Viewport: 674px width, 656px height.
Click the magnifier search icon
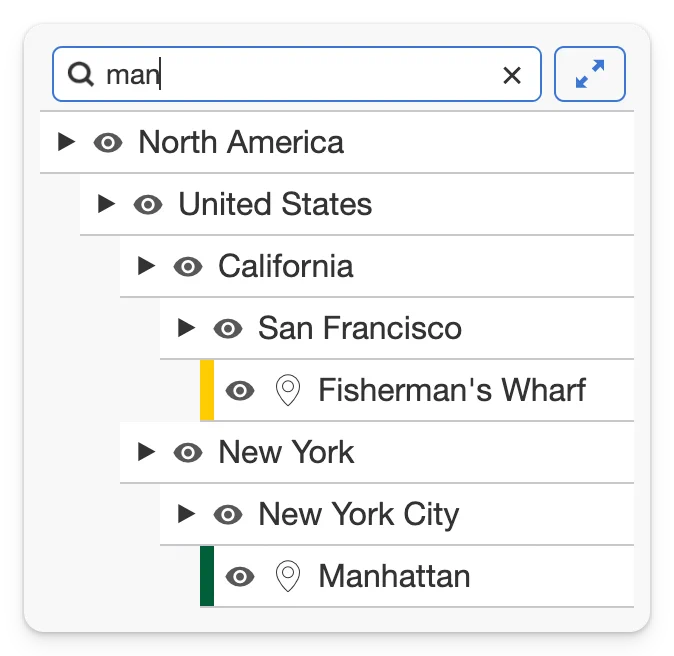pyautogui.click(x=80, y=74)
